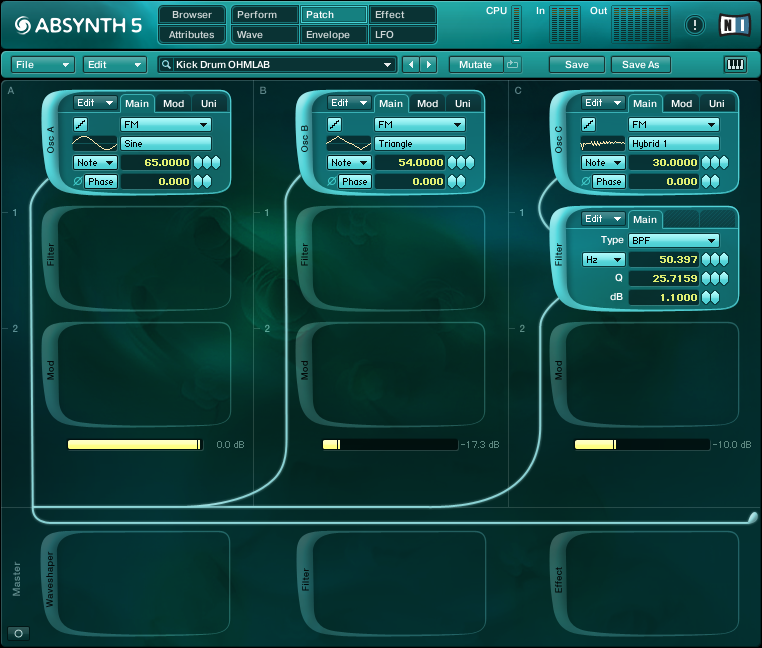Image resolution: width=762 pixels, height=648 pixels.
Task: Toggle Osc B Phase button
Action: (355, 181)
